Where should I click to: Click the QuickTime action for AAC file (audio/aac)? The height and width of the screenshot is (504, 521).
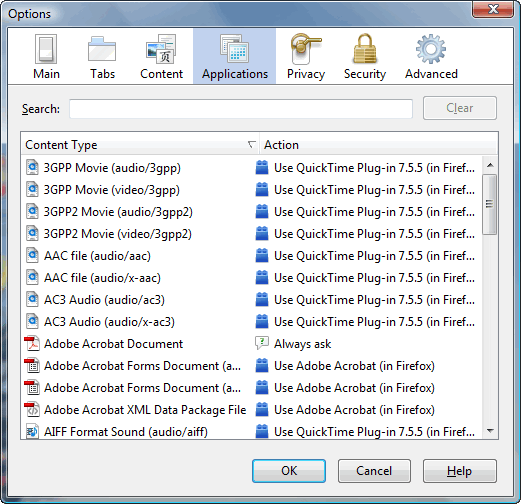pyautogui.click(x=374, y=256)
